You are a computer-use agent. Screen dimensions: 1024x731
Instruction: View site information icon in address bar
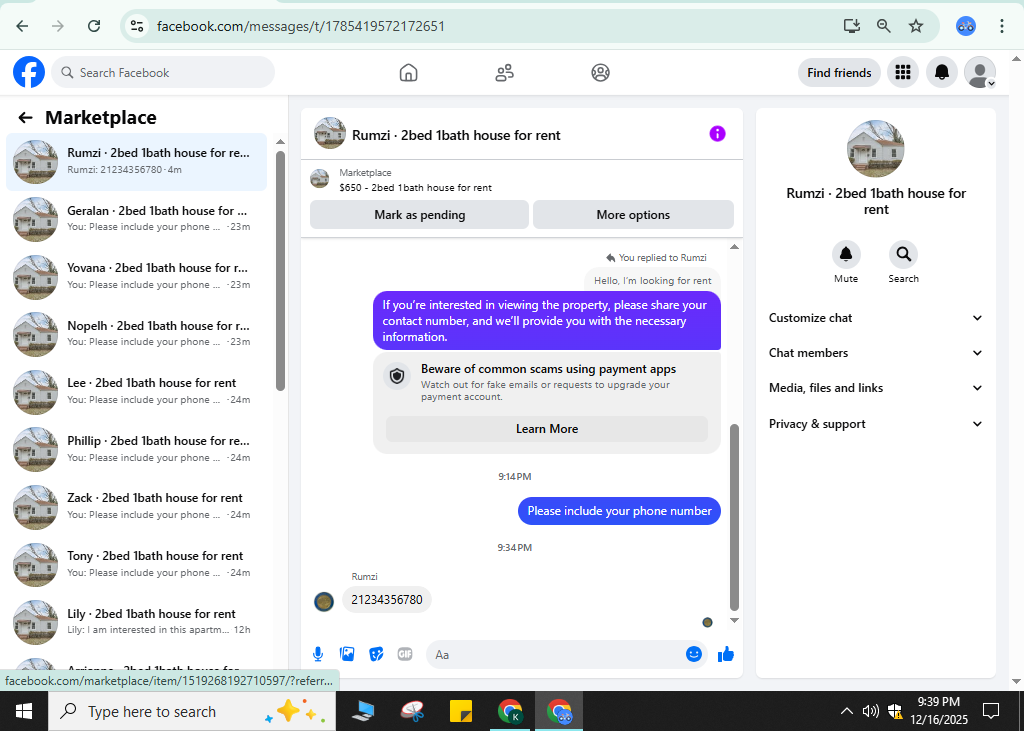pos(136,26)
